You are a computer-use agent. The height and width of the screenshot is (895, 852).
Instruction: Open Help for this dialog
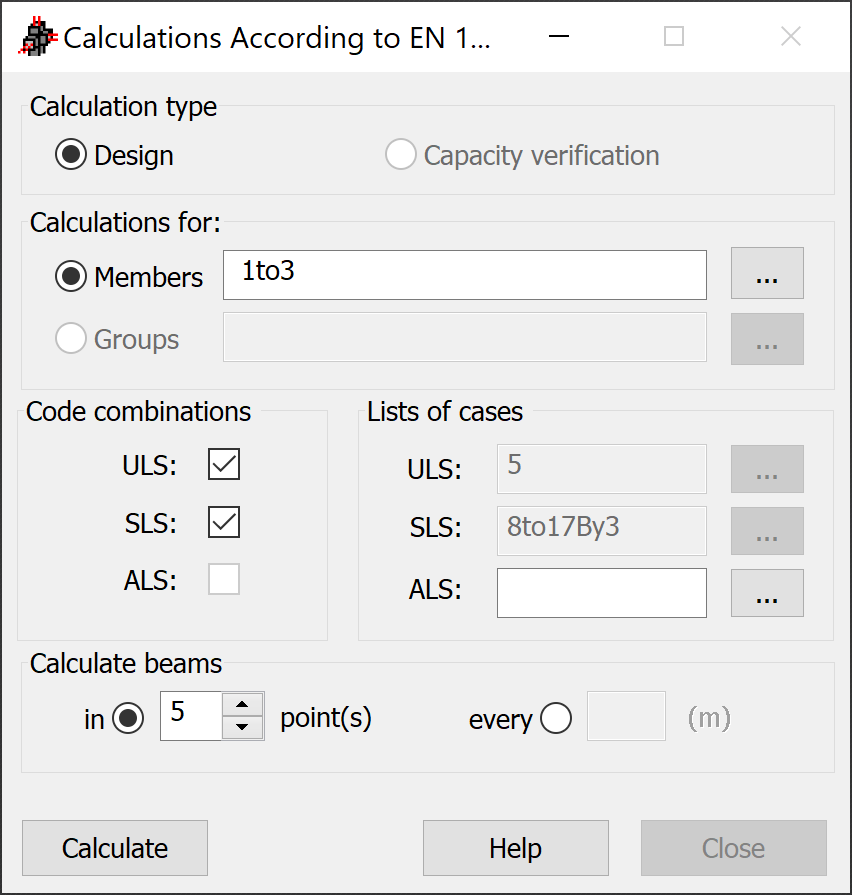515,848
